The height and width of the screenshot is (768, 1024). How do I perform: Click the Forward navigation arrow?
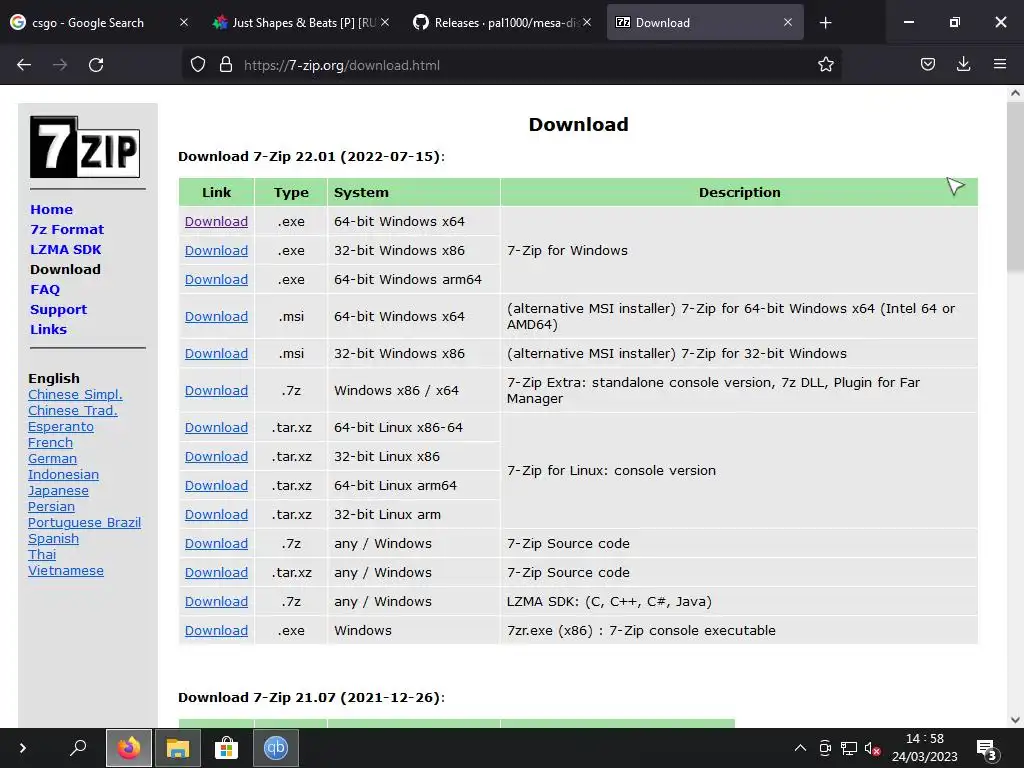click(x=60, y=65)
